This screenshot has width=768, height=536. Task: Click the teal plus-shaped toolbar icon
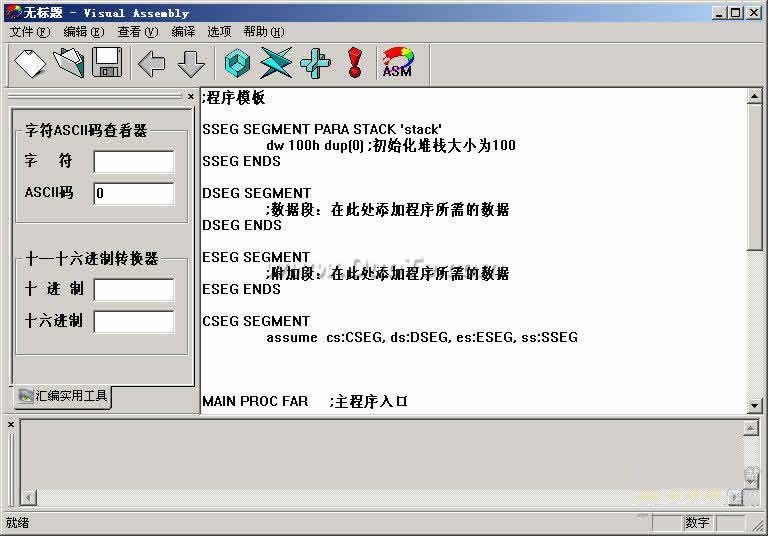pos(315,64)
